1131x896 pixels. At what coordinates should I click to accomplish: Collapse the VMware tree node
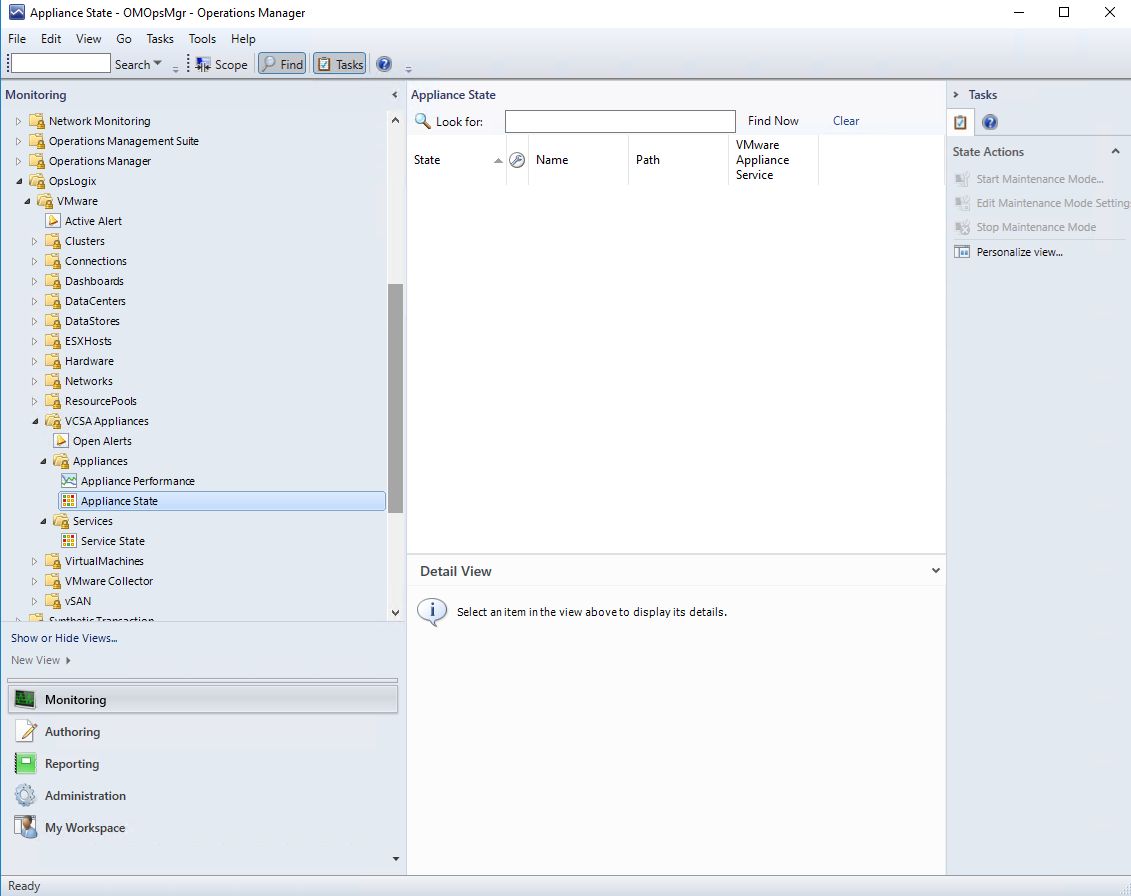pos(27,201)
